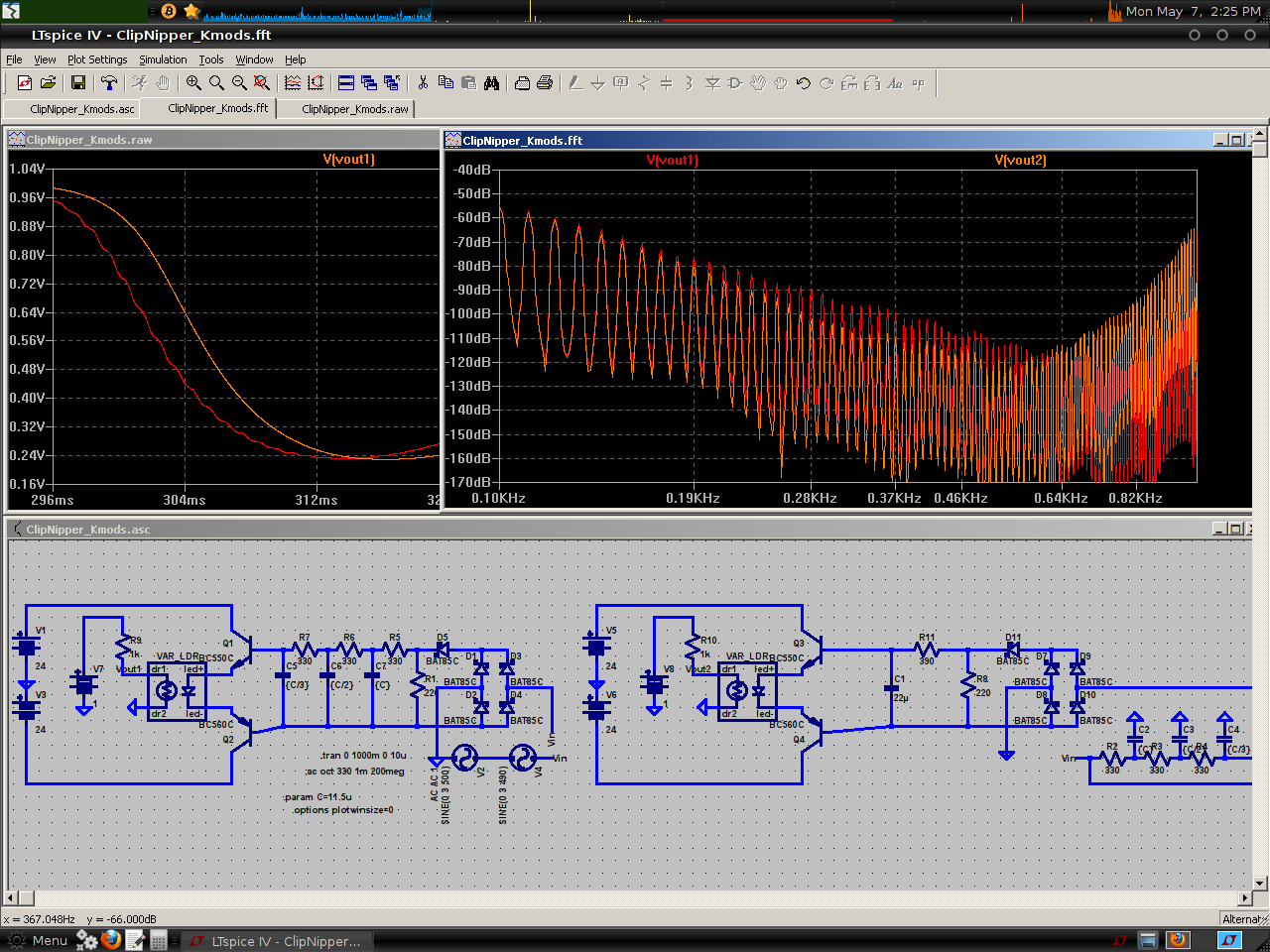The image size is (1270, 952).
Task: Open the Plot Settings menu
Action: (x=97, y=59)
